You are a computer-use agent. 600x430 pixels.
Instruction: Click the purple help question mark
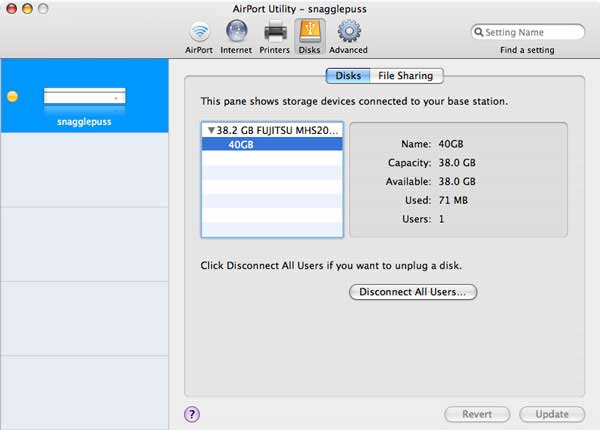(193, 413)
